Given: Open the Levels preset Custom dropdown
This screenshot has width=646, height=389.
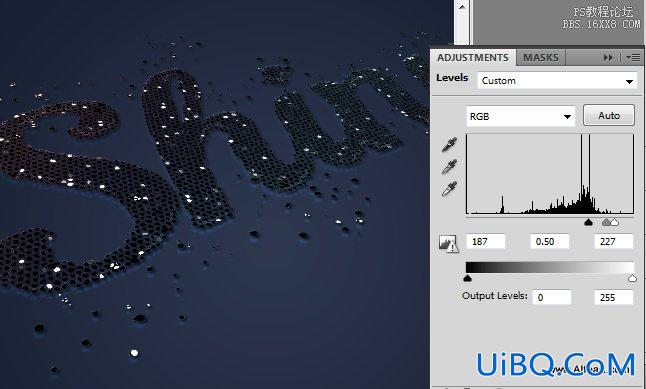Looking at the screenshot, I should pos(557,81).
